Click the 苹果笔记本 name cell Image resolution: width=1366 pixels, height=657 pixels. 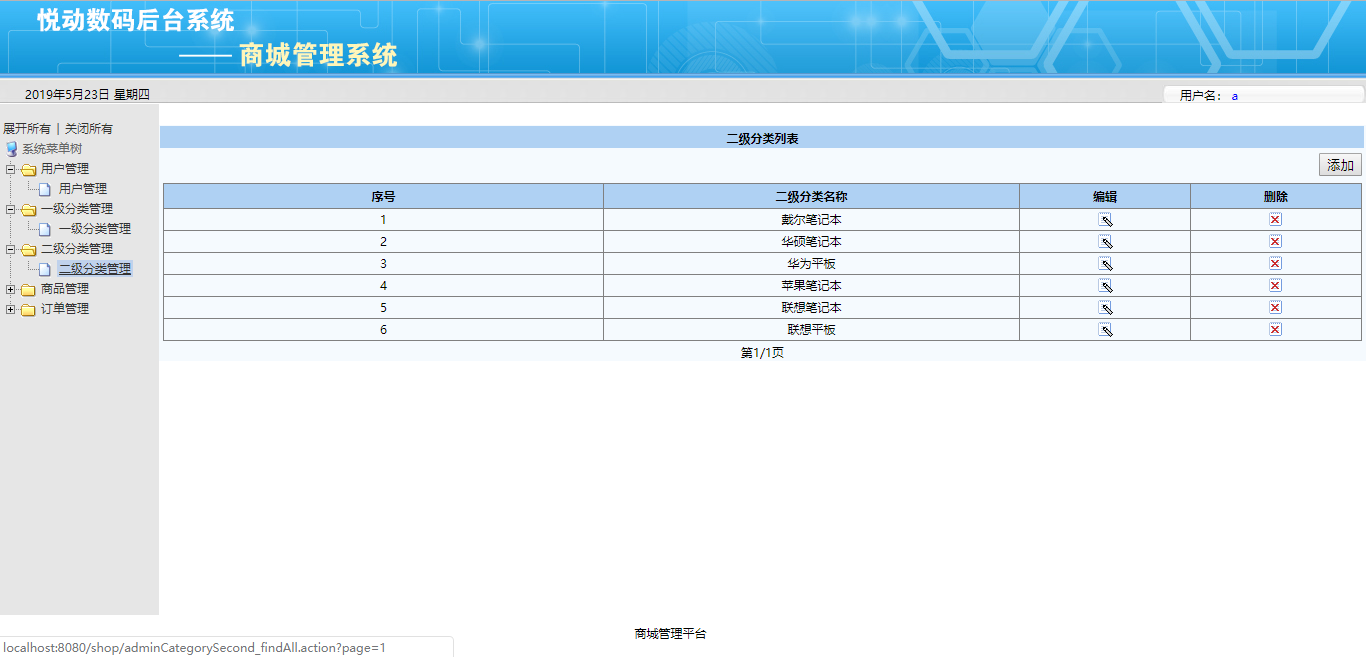pos(811,286)
